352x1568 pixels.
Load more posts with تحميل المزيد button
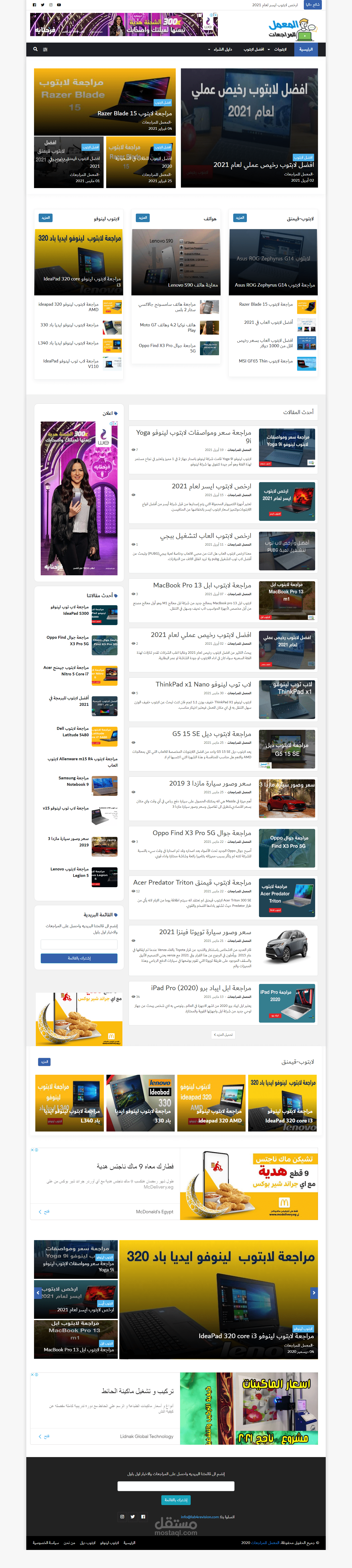(x=223, y=1034)
